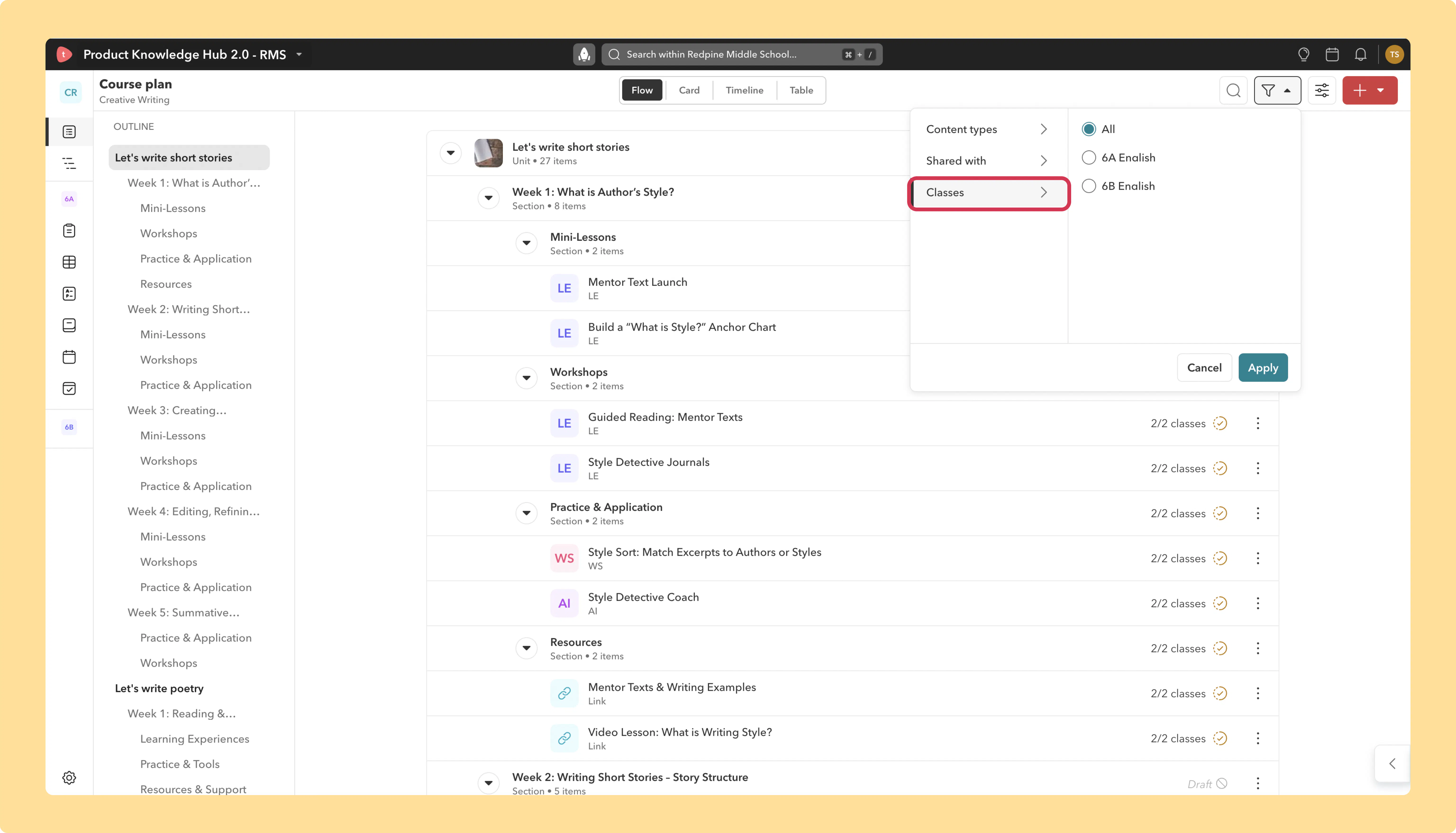Open more options for Style Detective Coach

click(x=1257, y=604)
